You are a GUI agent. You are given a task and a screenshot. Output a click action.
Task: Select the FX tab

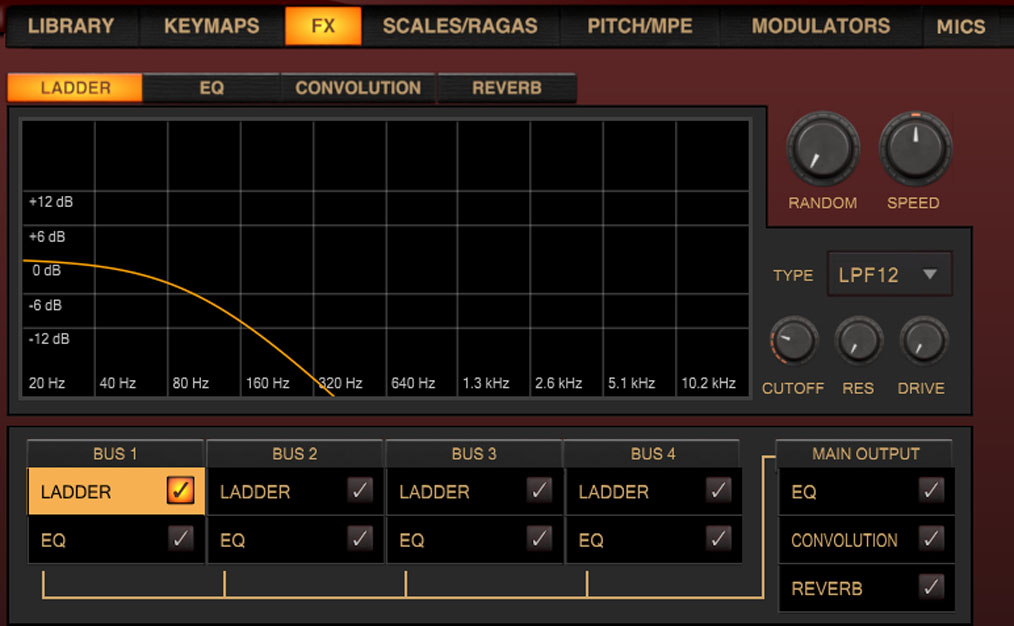323,26
